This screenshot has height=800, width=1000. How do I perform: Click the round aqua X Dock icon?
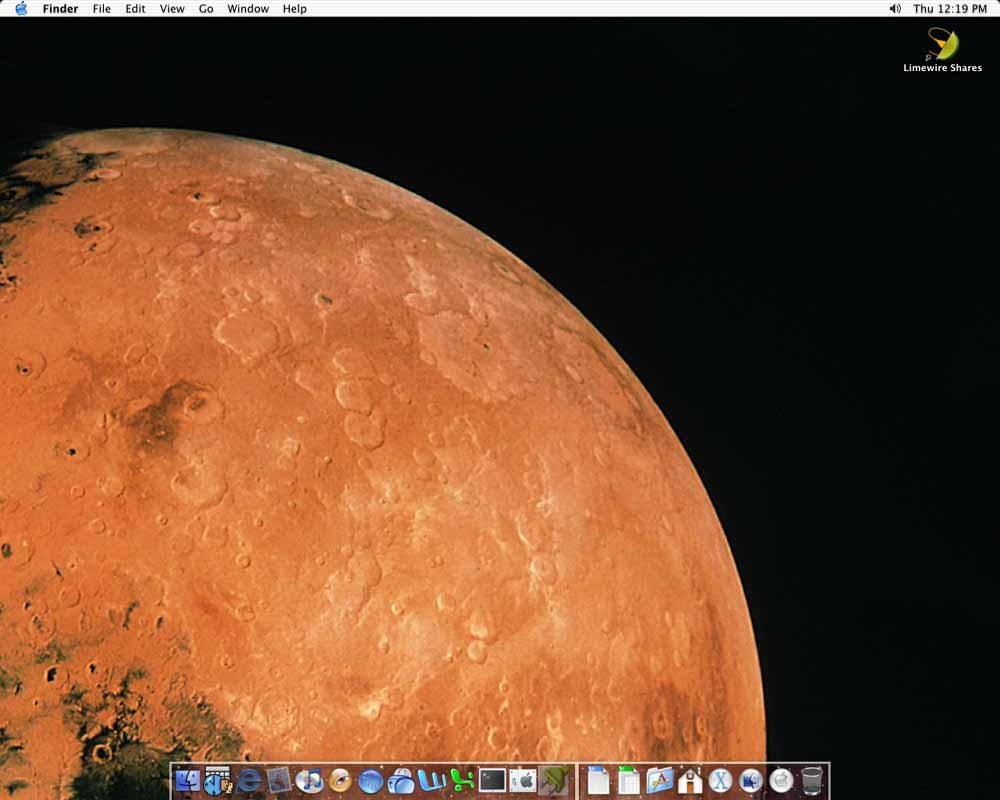point(721,781)
